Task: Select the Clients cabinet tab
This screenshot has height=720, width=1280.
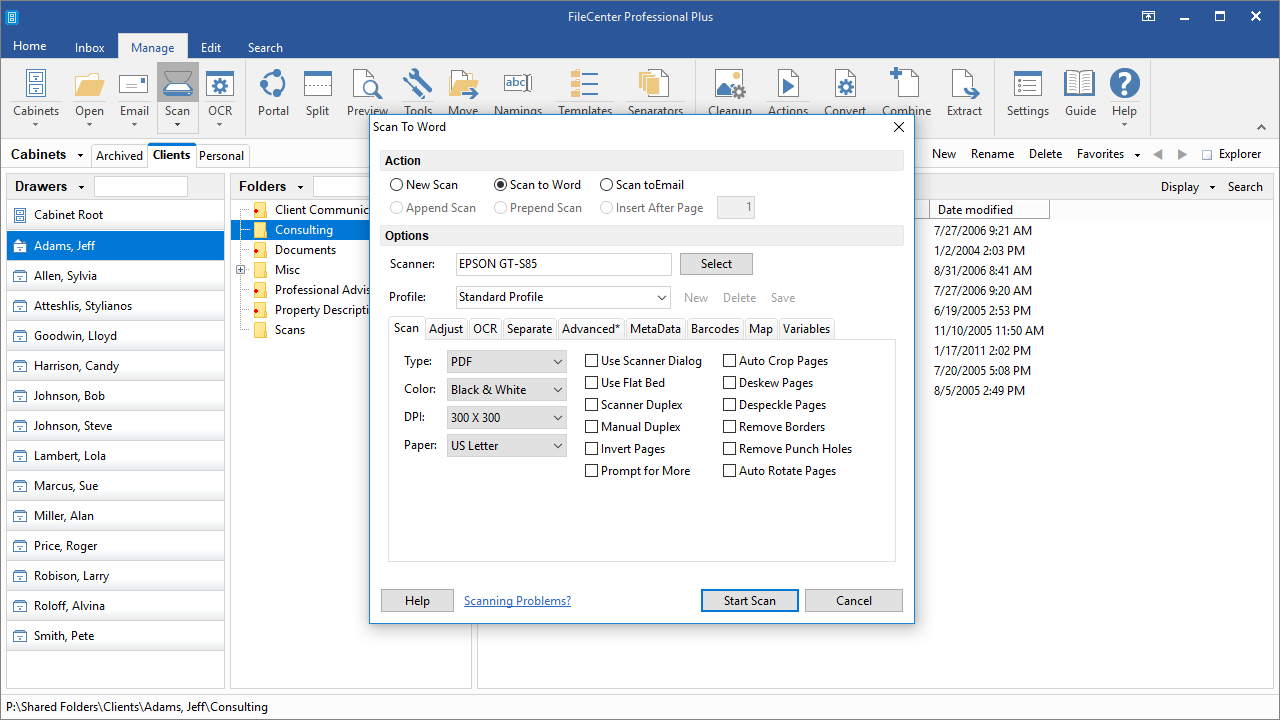Action: [171, 155]
